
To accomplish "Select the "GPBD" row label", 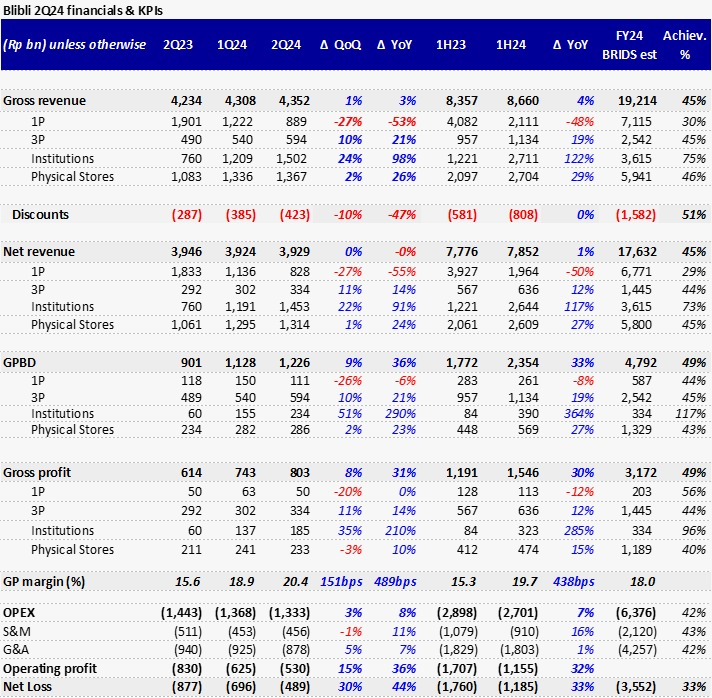I will point(20,362).
